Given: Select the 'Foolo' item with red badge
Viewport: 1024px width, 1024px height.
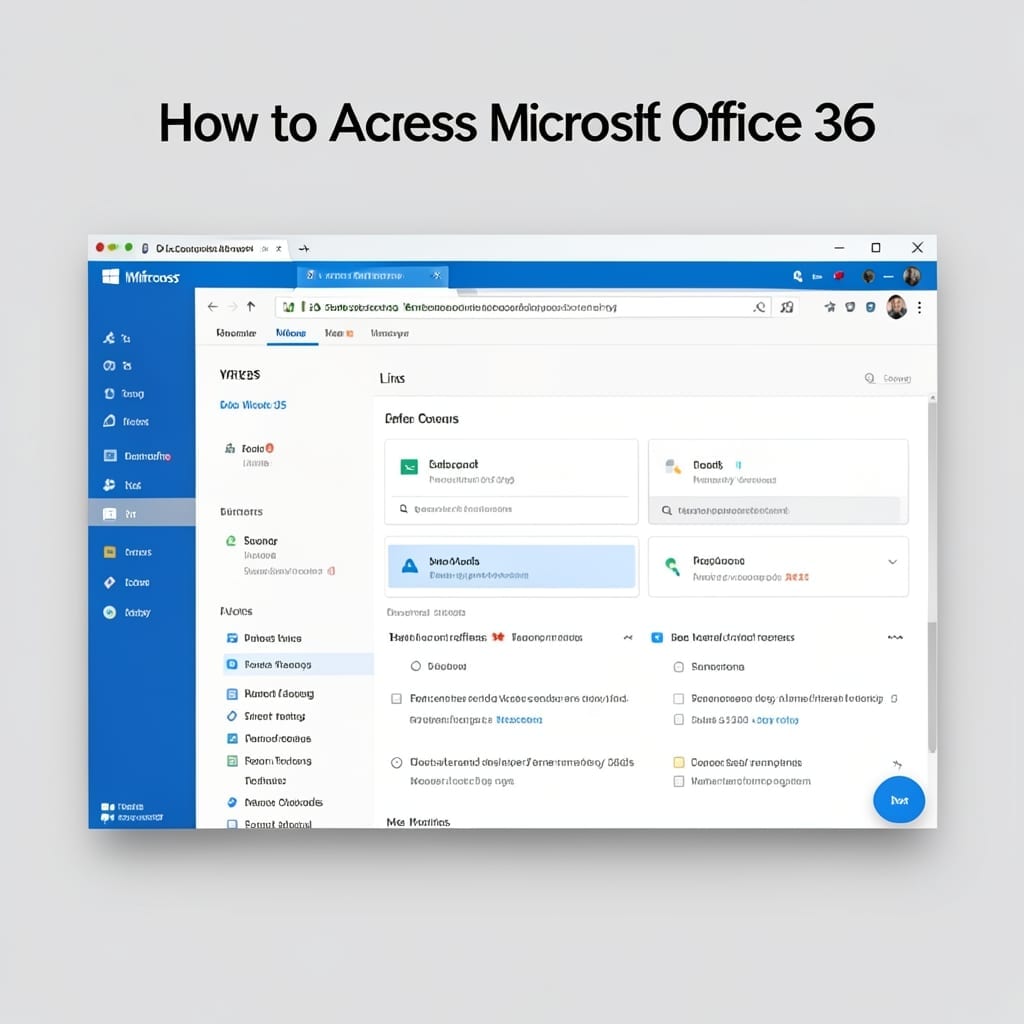Looking at the screenshot, I should click(249, 449).
